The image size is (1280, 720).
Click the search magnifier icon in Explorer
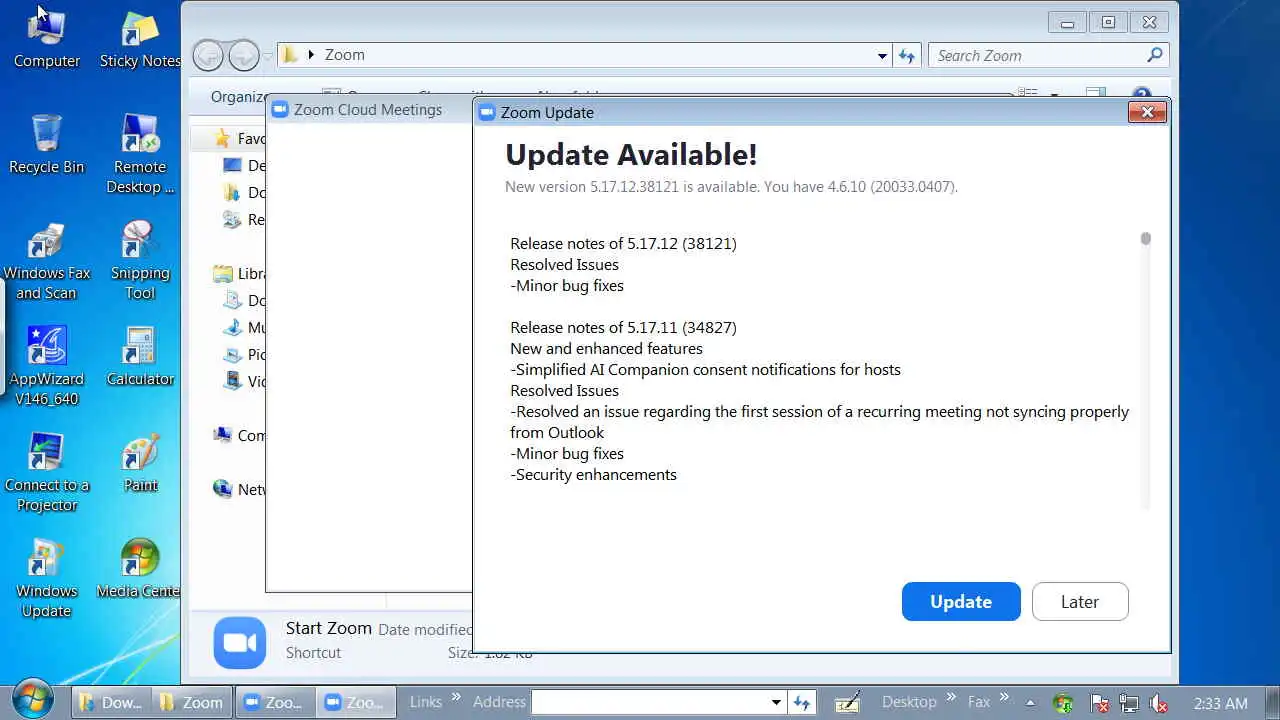1155,55
